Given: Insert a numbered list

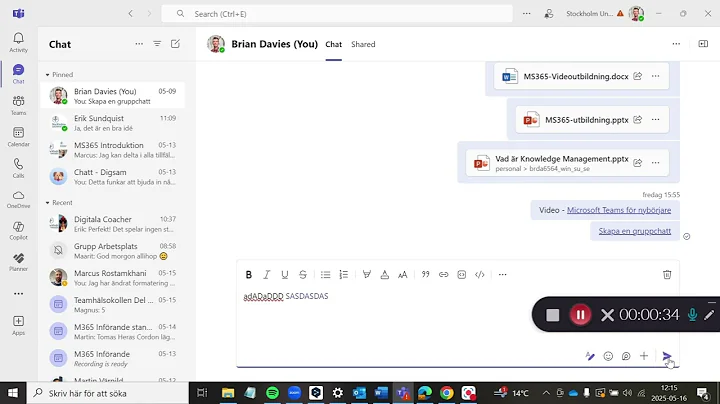Looking at the screenshot, I should (x=343, y=275).
